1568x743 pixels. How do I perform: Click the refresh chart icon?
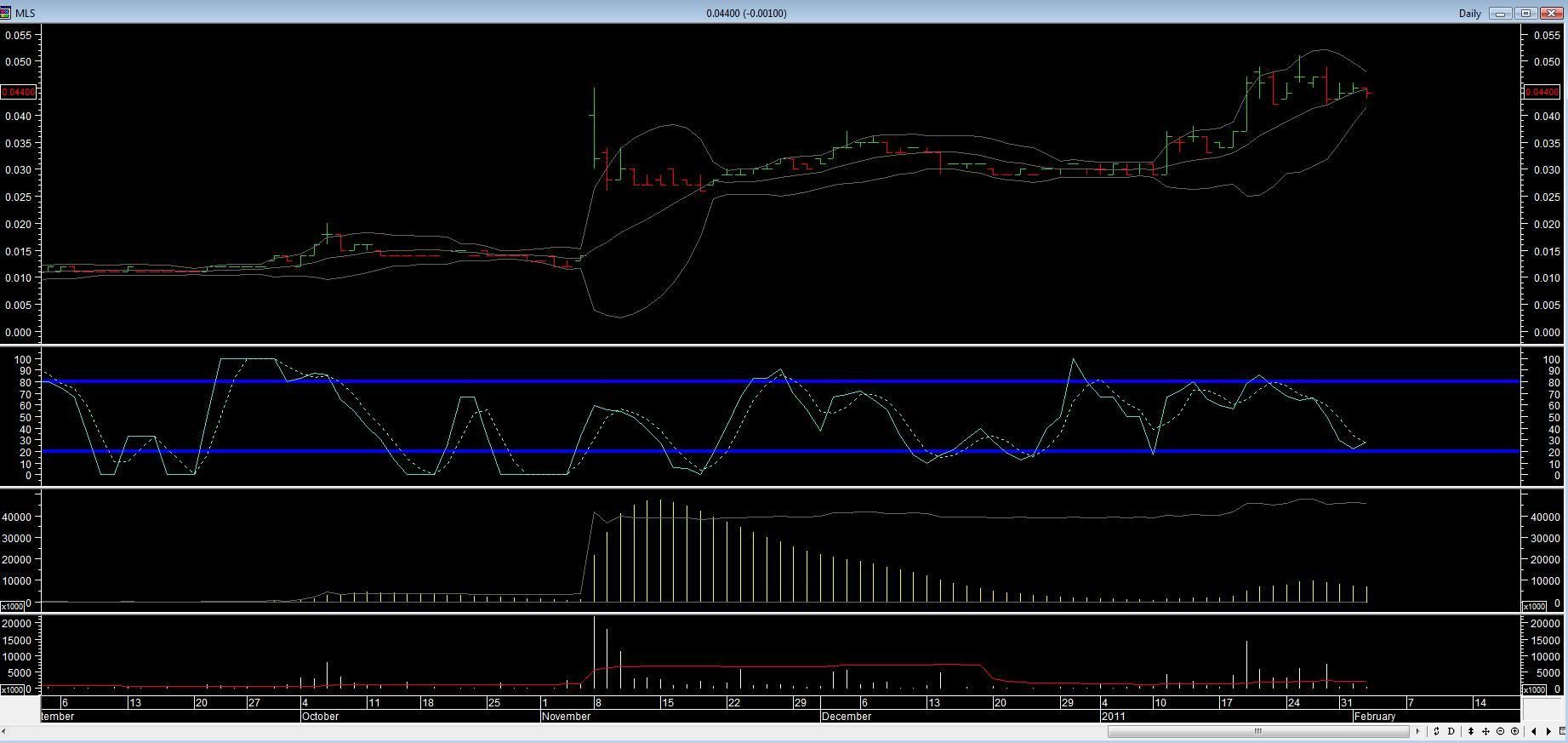[x=1436, y=731]
